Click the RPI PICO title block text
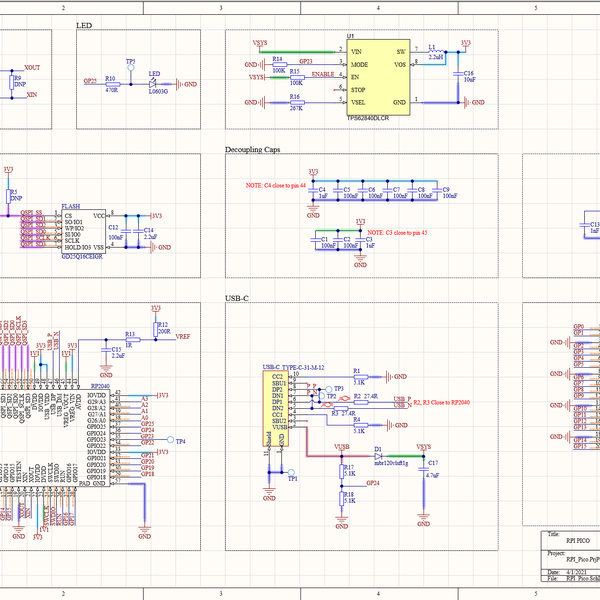The image size is (600, 600). pos(578,541)
